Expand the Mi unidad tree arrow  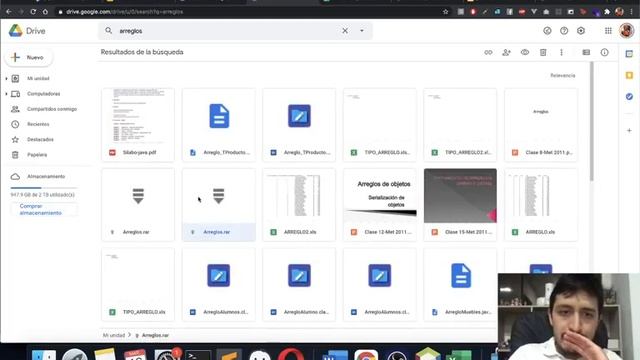coord(6,78)
